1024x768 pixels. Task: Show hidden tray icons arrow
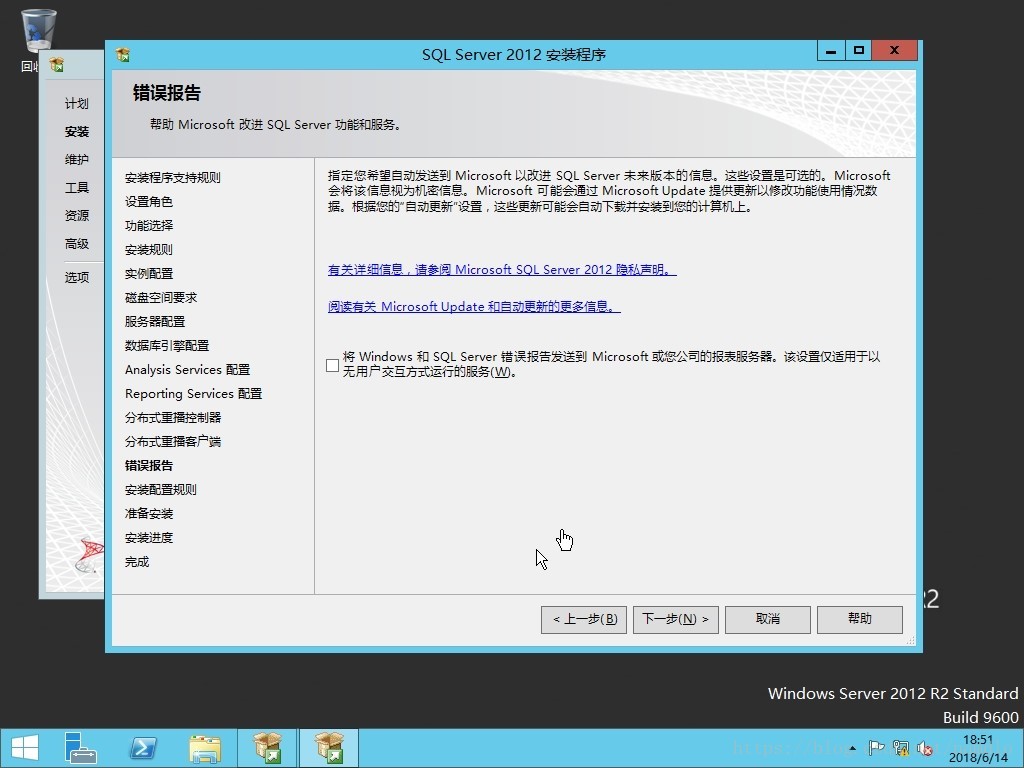tap(852, 748)
